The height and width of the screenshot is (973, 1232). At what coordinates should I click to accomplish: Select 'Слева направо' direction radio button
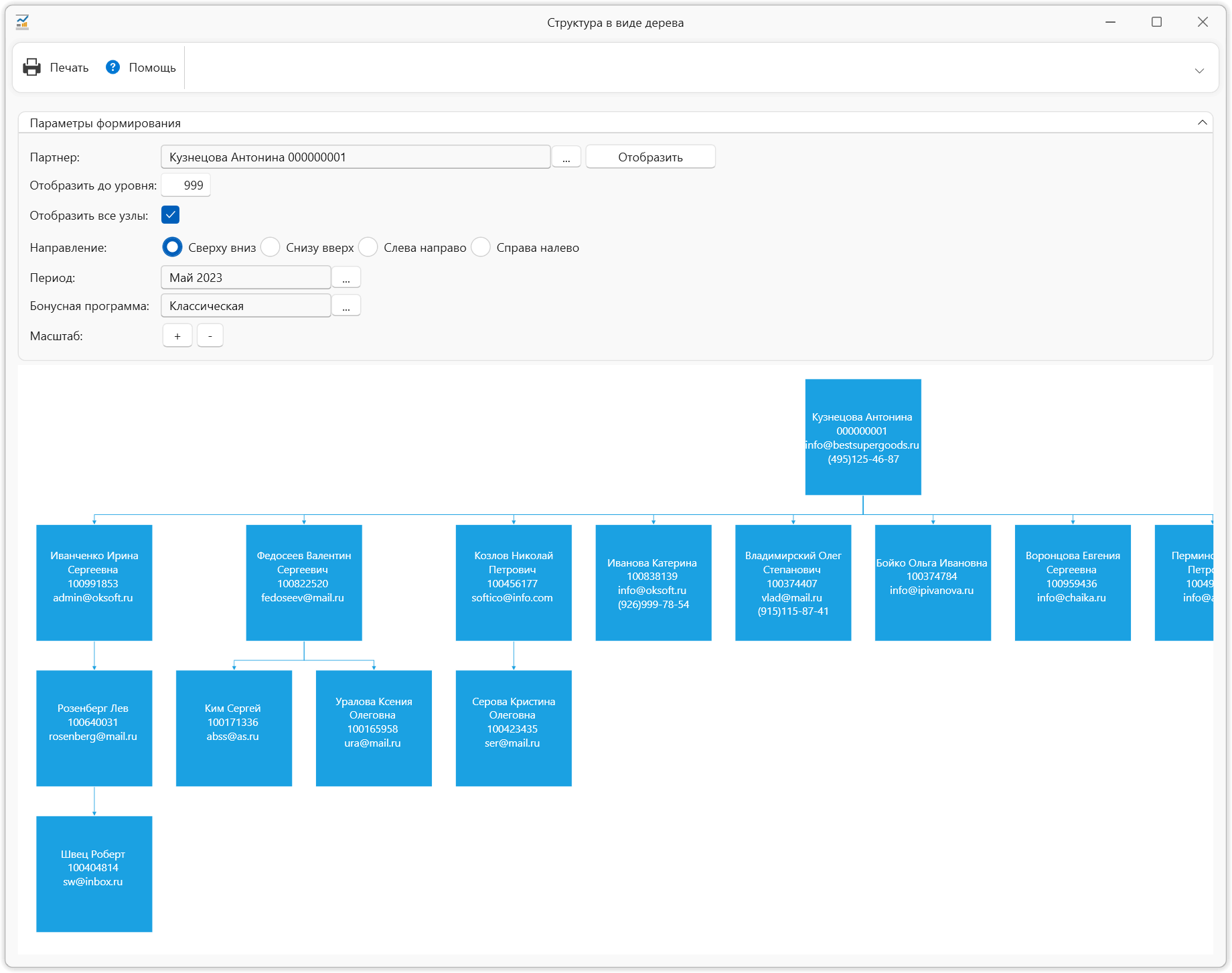[368, 247]
